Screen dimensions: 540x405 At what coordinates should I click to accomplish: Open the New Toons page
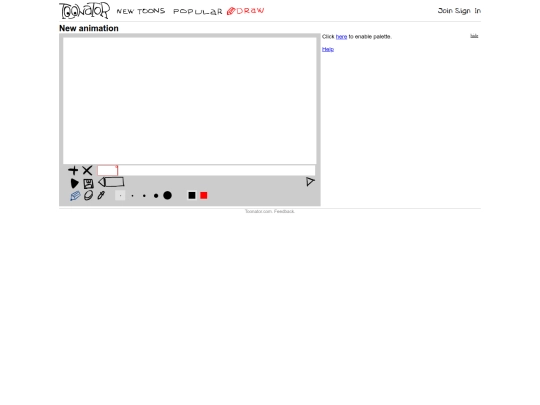(141, 11)
